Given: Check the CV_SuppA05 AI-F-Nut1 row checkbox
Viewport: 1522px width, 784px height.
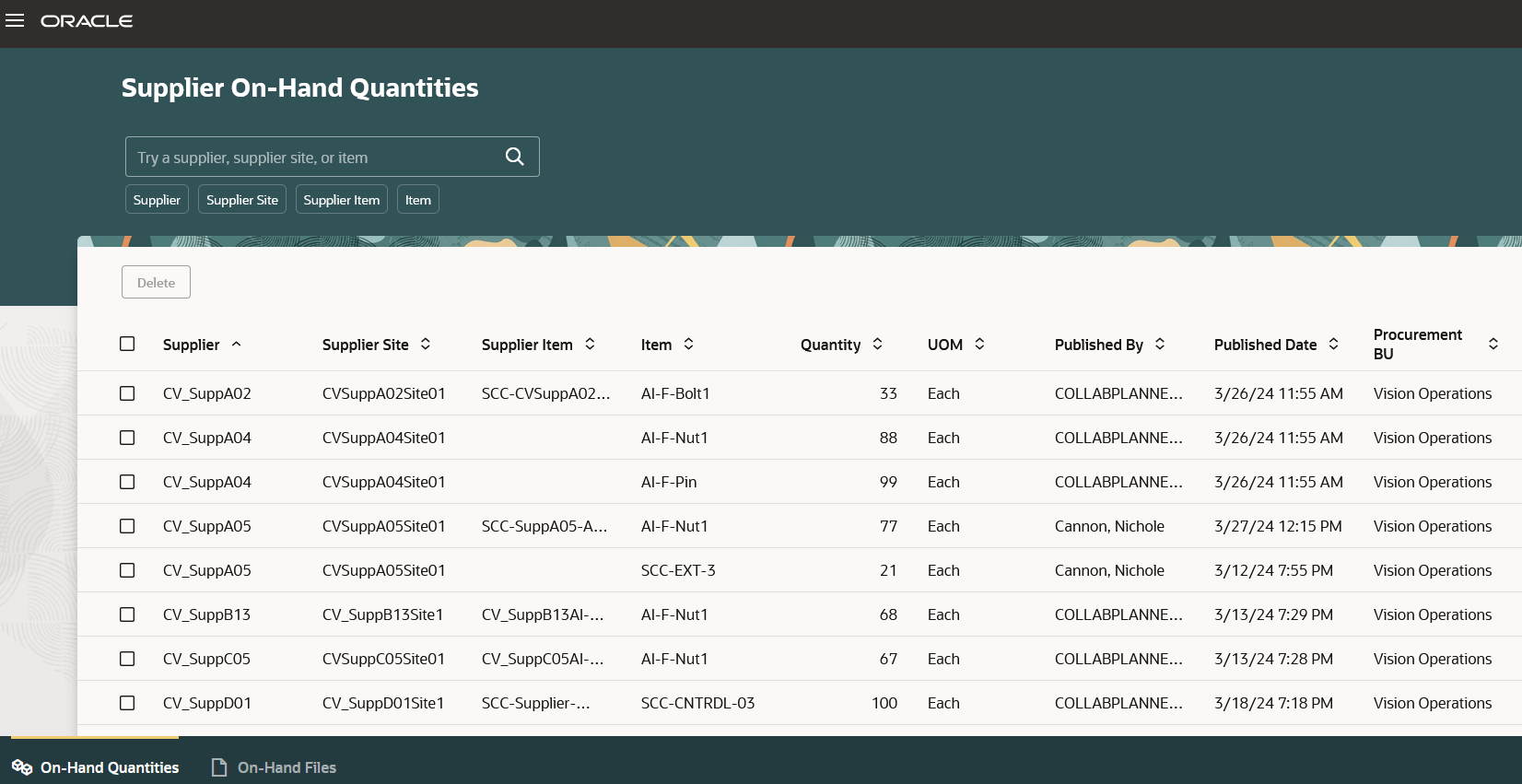Looking at the screenshot, I should pos(127,526).
